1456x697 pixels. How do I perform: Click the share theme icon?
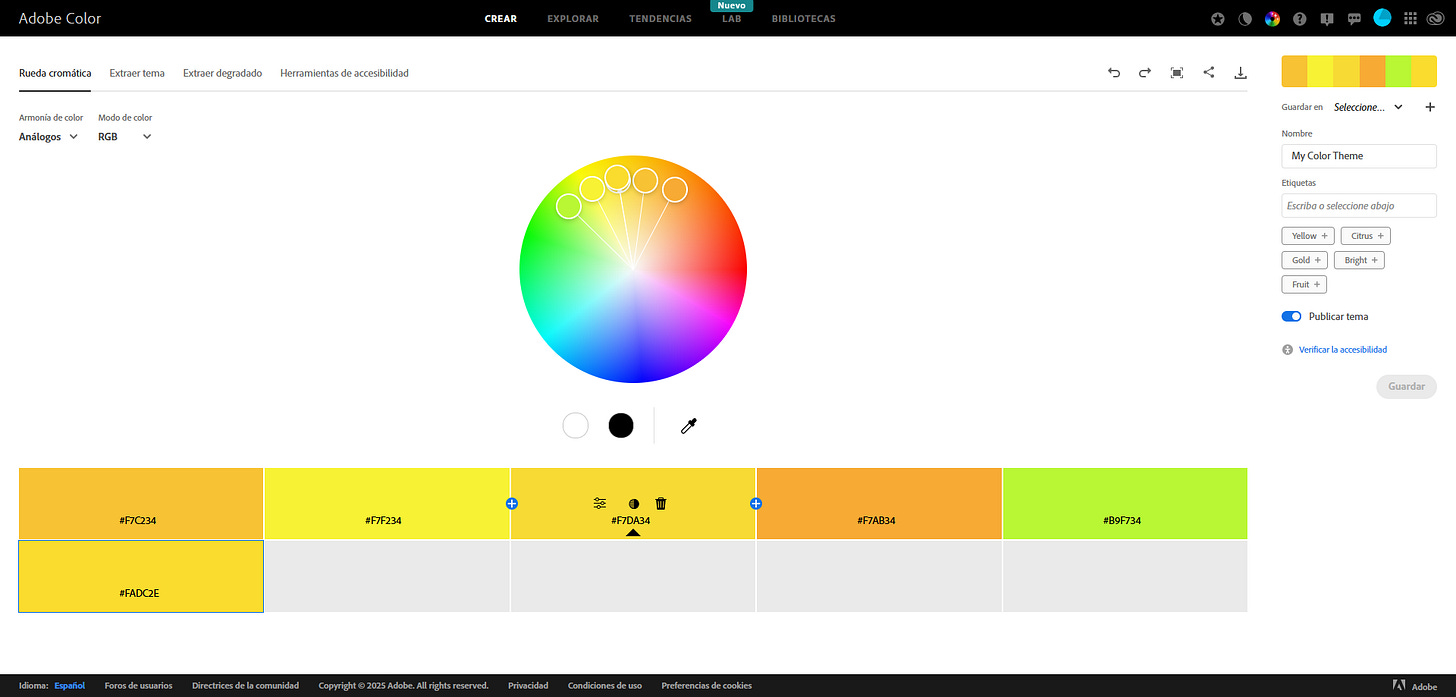click(1209, 72)
